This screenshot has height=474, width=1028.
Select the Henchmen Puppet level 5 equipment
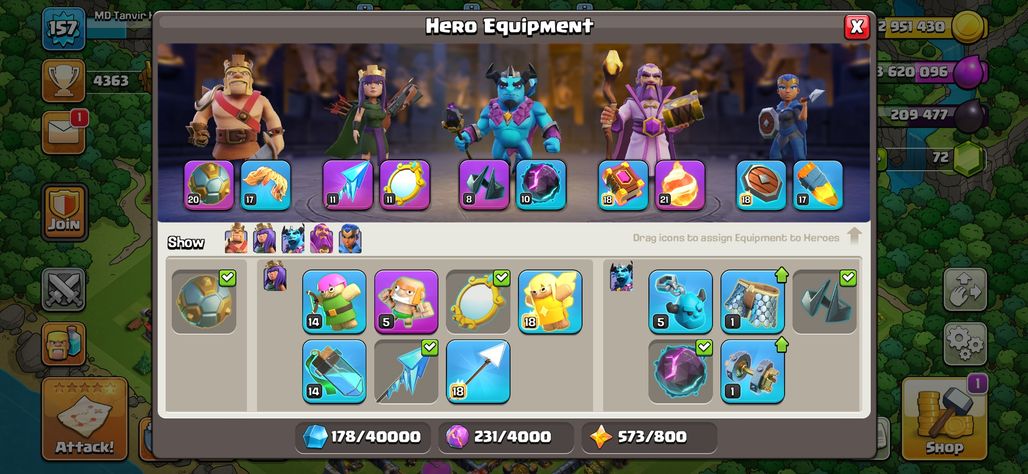coord(681,301)
